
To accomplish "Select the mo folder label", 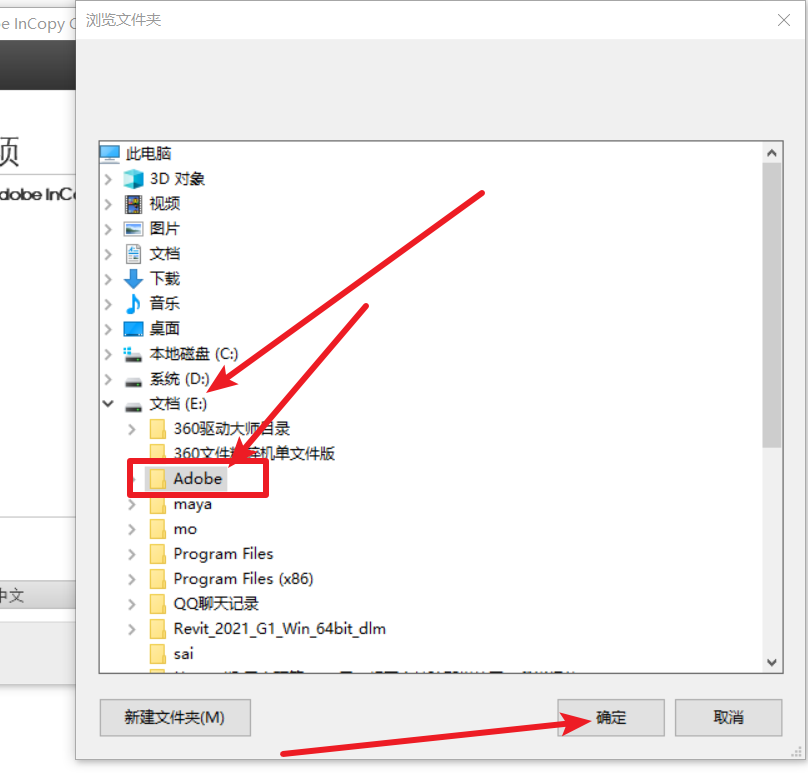I will (x=185, y=529).
